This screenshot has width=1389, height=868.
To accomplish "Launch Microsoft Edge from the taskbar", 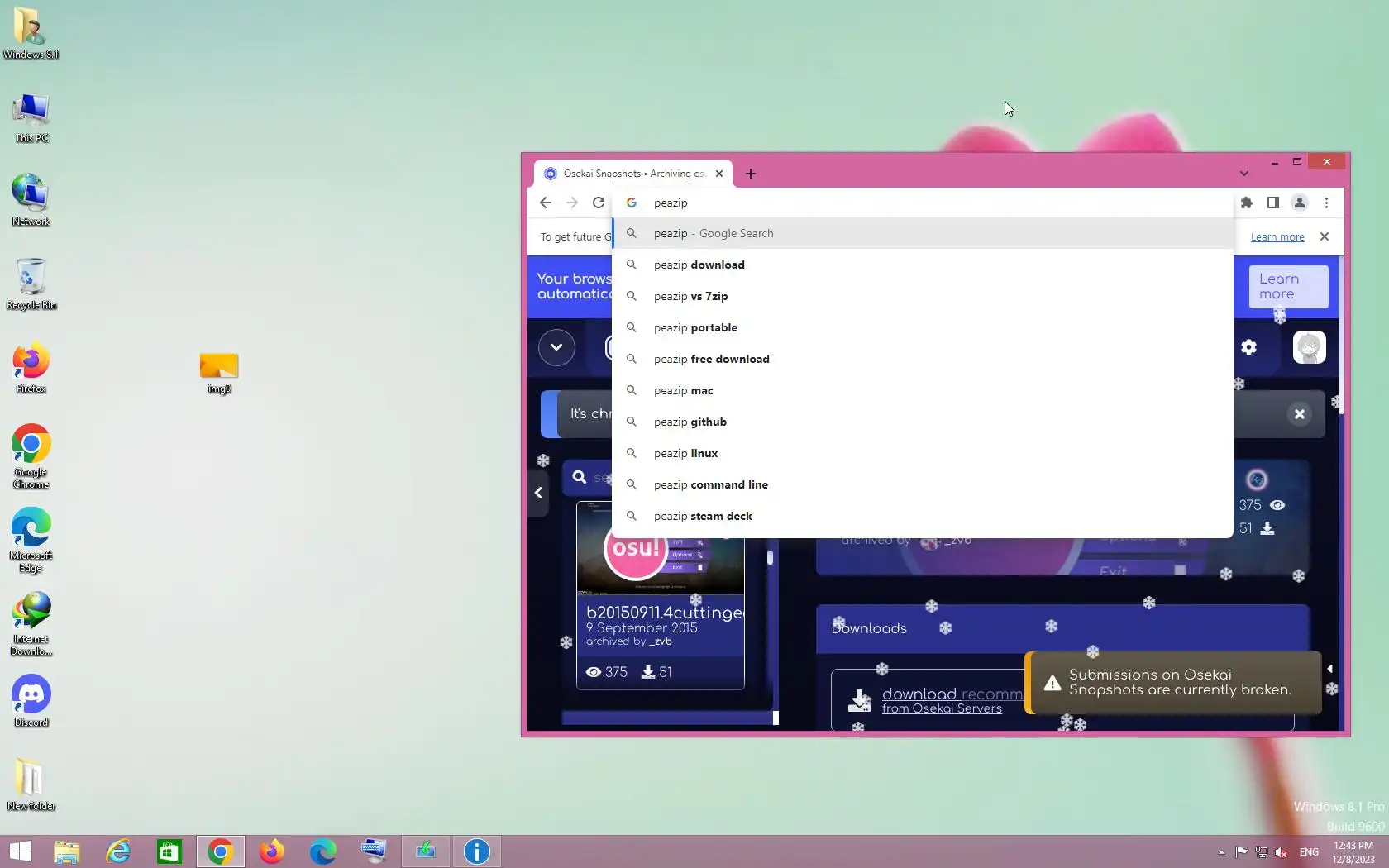I will coord(323,851).
